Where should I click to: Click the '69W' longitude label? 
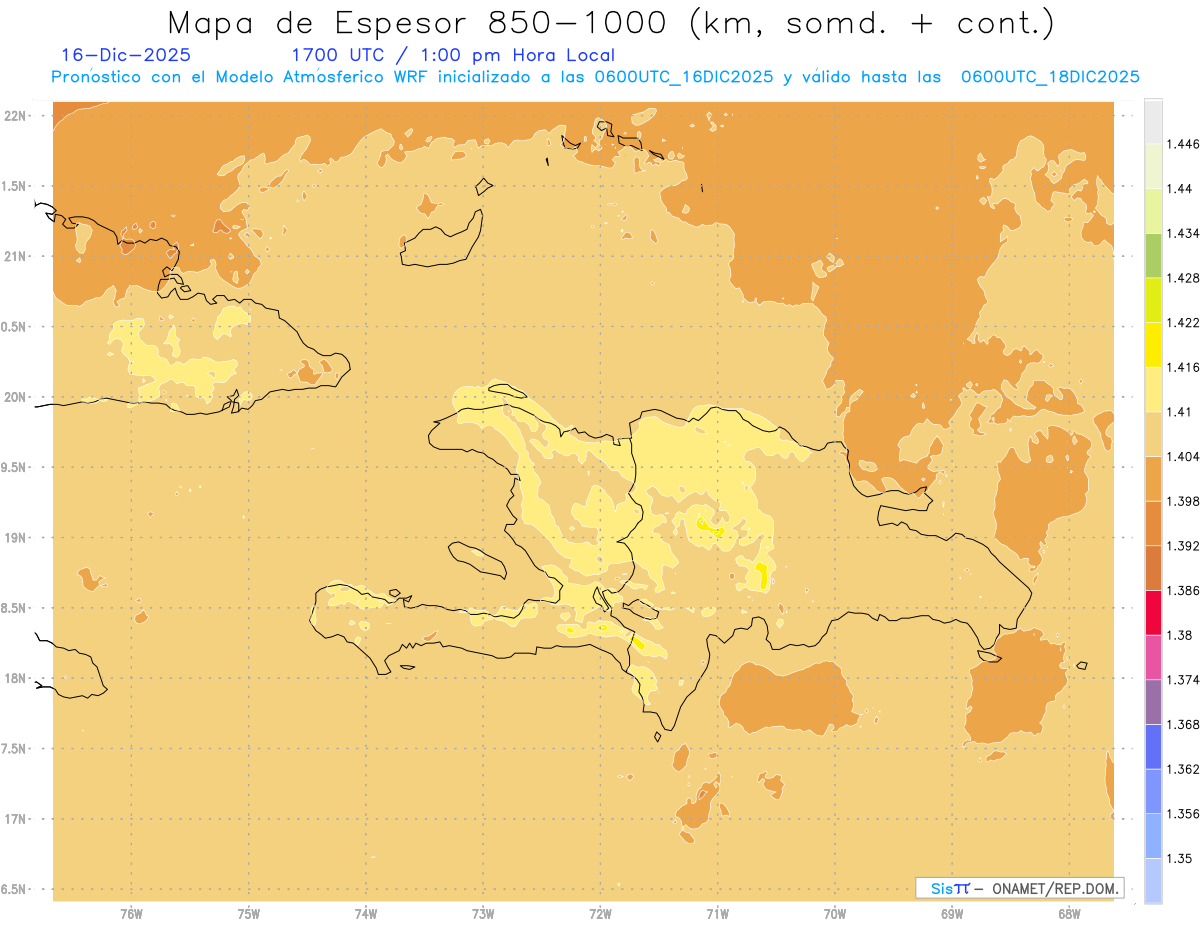point(952,914)
